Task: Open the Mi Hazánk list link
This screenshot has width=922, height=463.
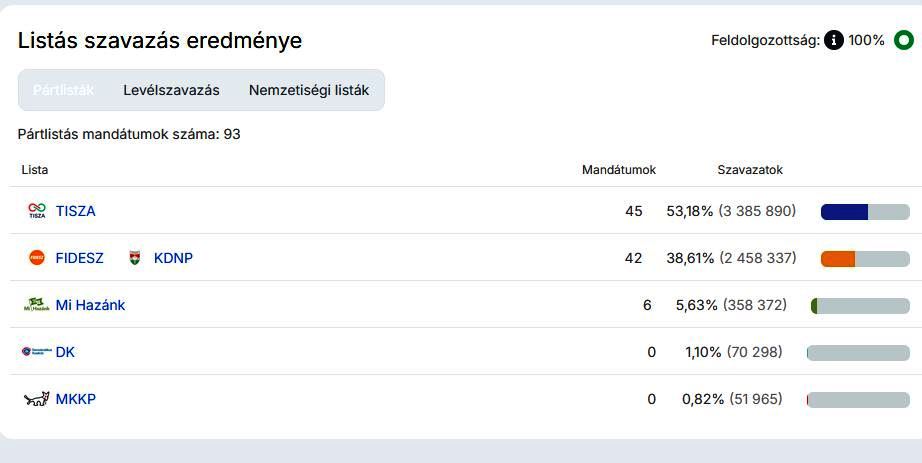Action: coord(90,305)
